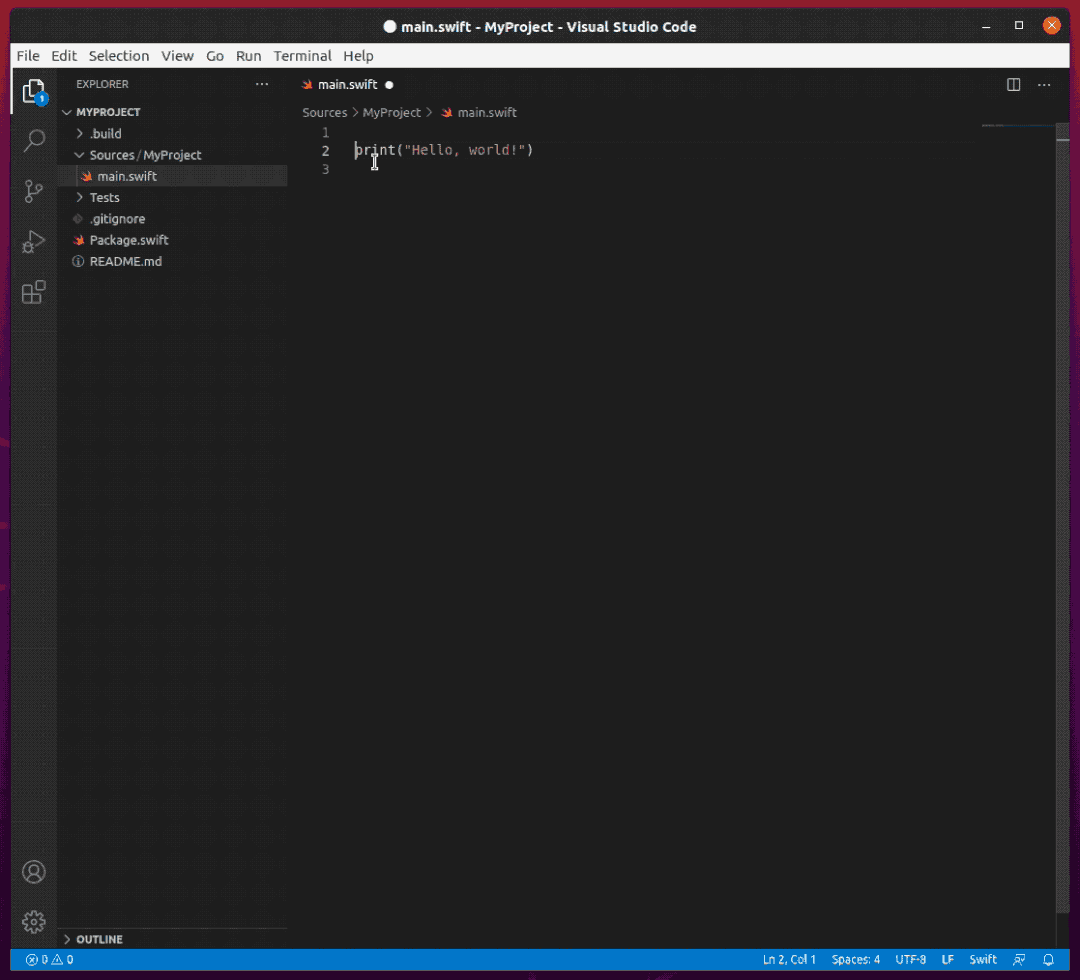Click the errors and warnings status indicator
The width and height of the screenshot is (1080, 980).
click(50, 959)
